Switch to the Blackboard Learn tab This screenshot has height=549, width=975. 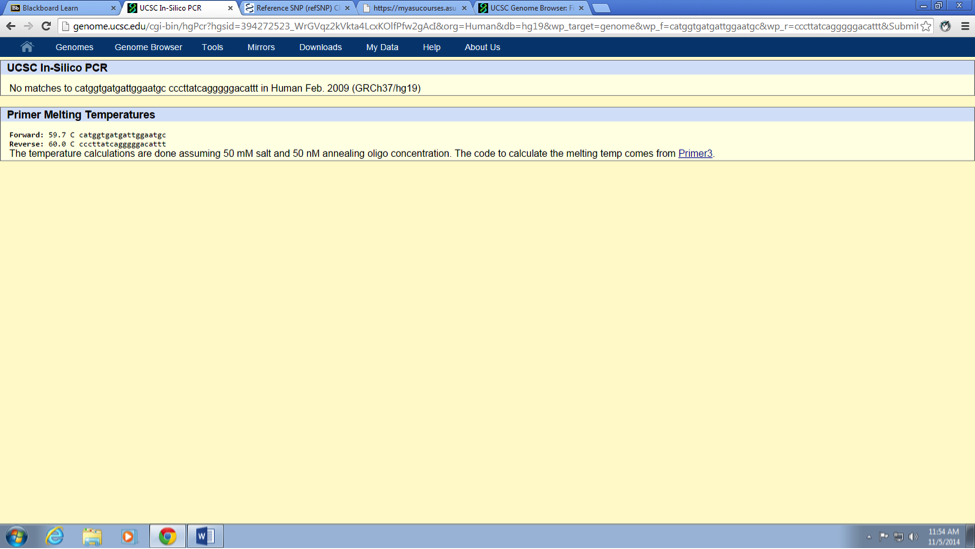point(58,8)
